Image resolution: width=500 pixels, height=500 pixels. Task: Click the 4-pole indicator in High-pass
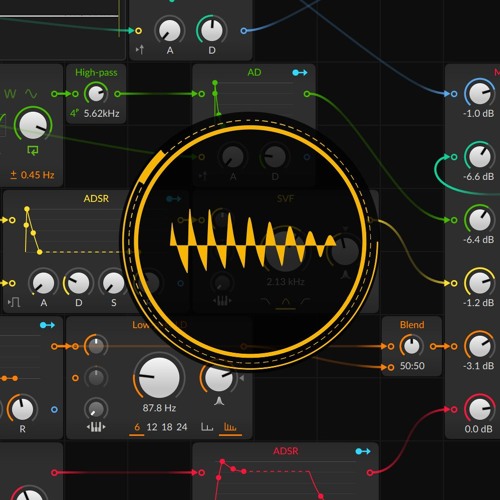74,113
